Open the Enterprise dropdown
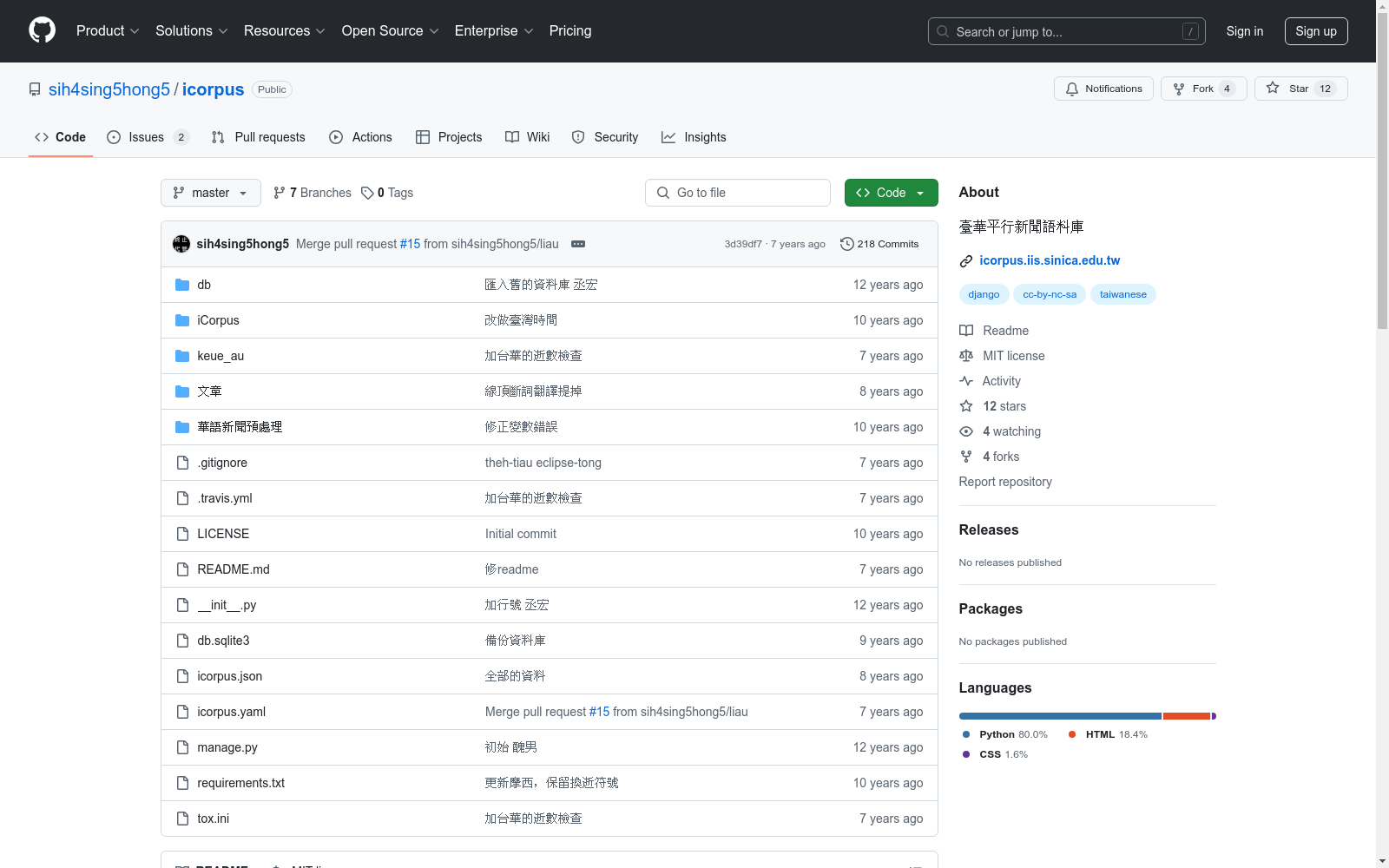The width and height of the screenshot is (1389, 868). click(x=494, y=30)
